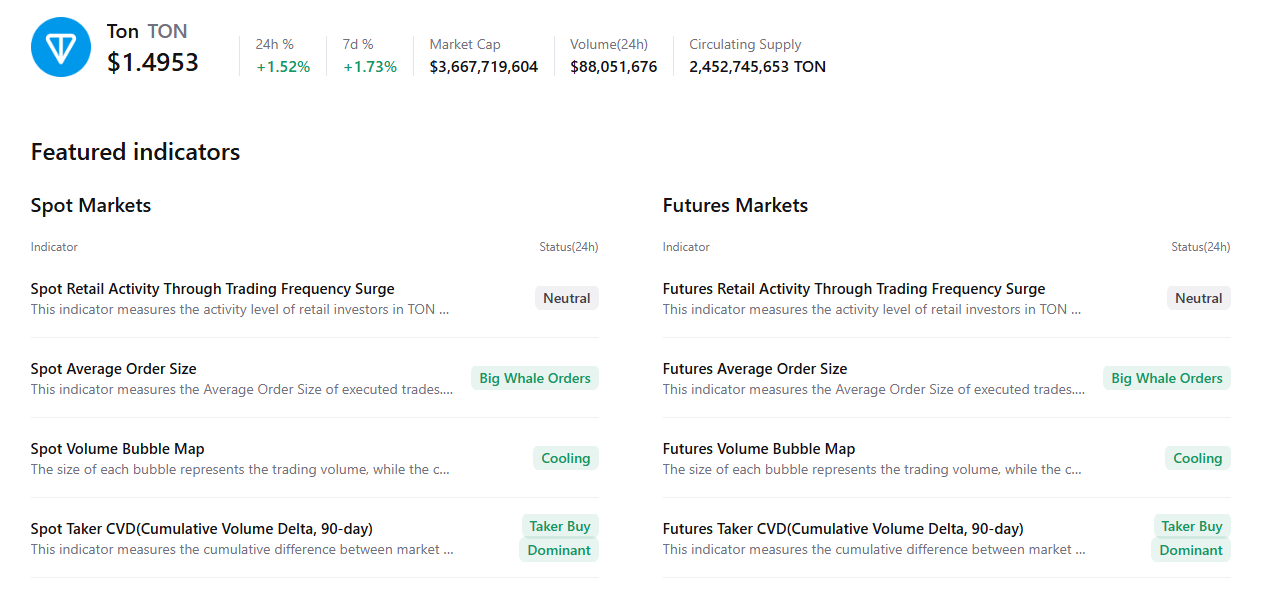Click the Futures Average Order Size indicator
The image size is (1283, 597).
pos(755,368)
